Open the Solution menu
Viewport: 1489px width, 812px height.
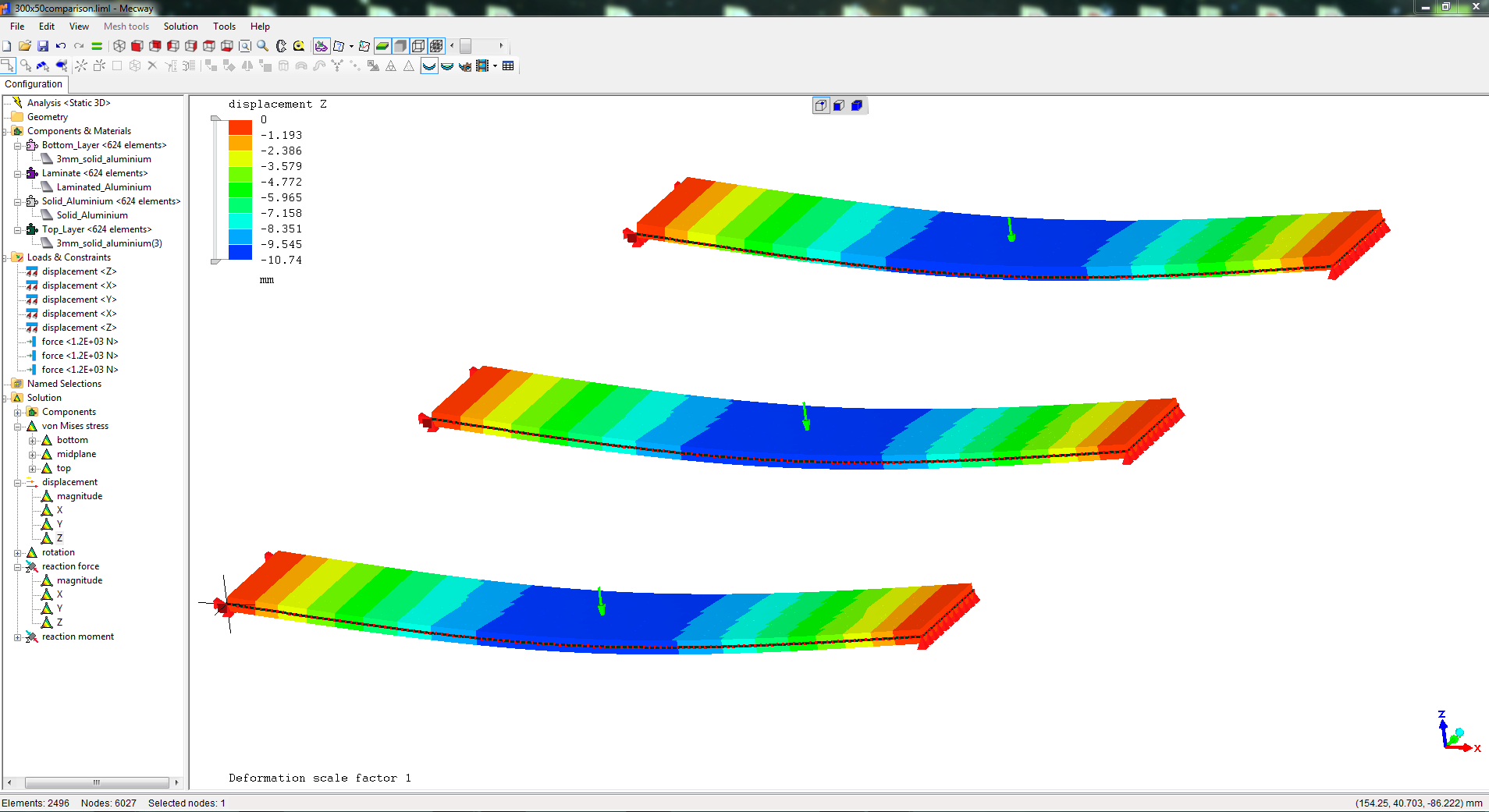pyautogui.click(x=180, y=27)
